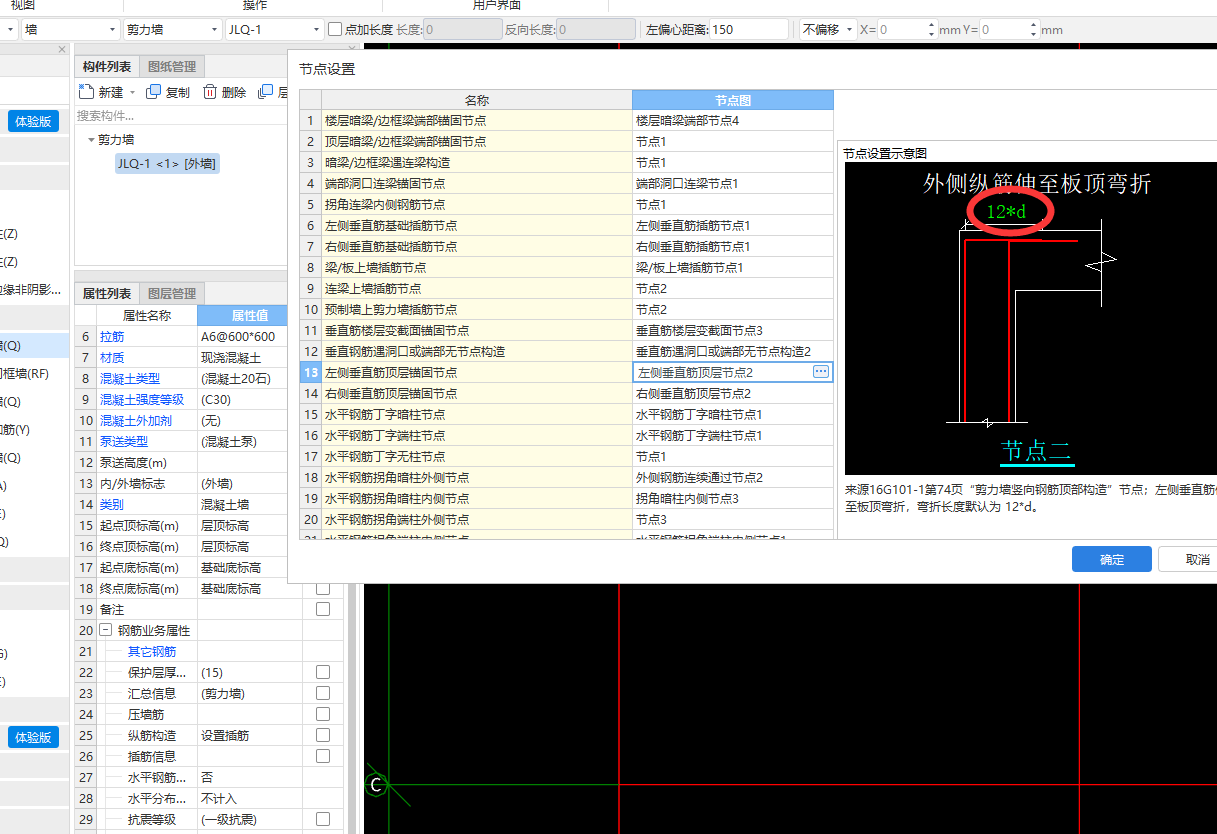This screenshot has width=1217, height=834.
Task: Click the 新建 (new component) icon
Action: [86, 92]
